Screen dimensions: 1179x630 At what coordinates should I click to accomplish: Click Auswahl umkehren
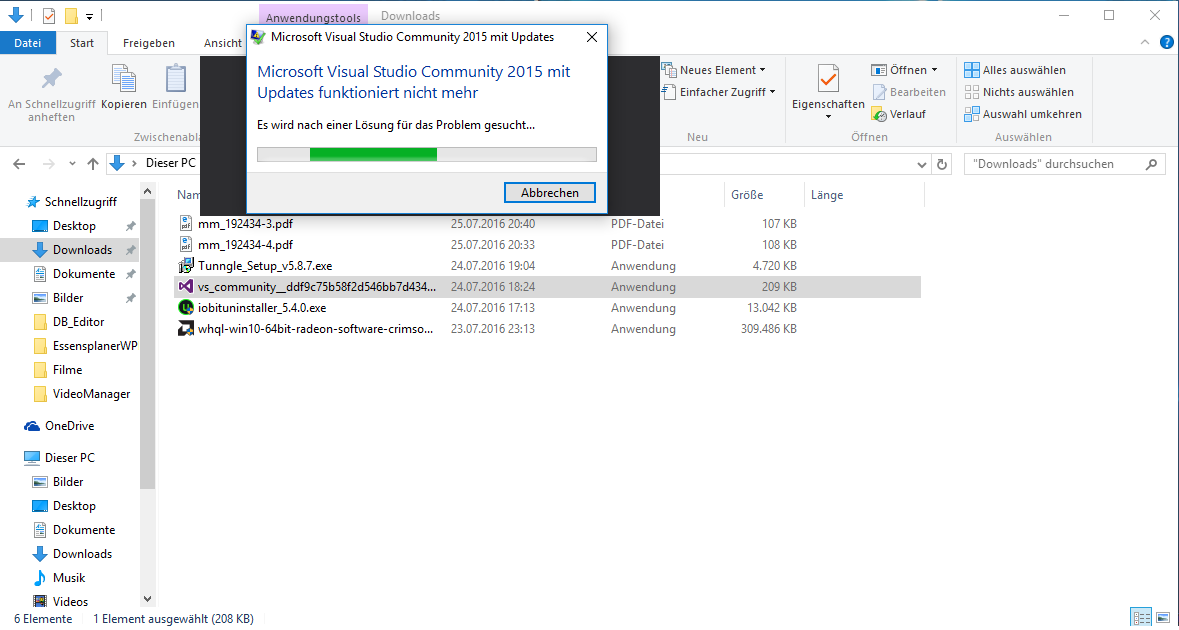1023,114
